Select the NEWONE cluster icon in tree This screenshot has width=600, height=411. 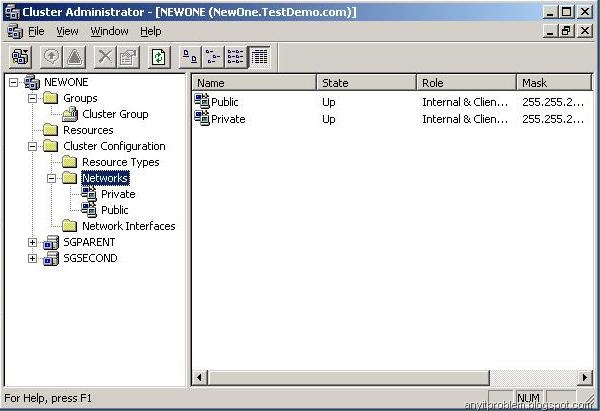[32, 82]
